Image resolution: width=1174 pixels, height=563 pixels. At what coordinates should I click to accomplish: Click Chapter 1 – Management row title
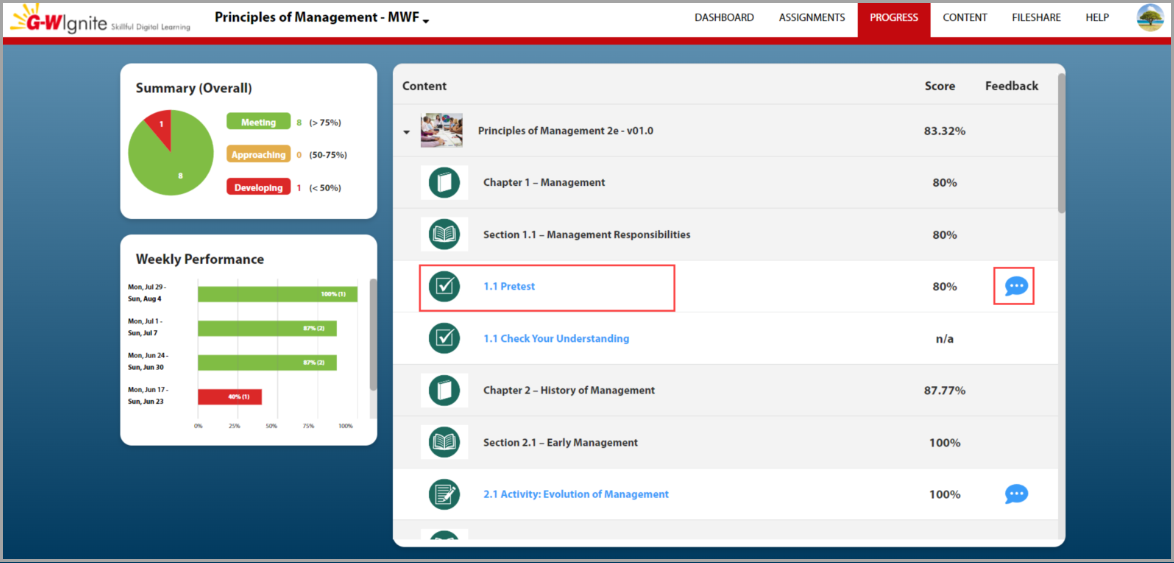click(544, 182)
